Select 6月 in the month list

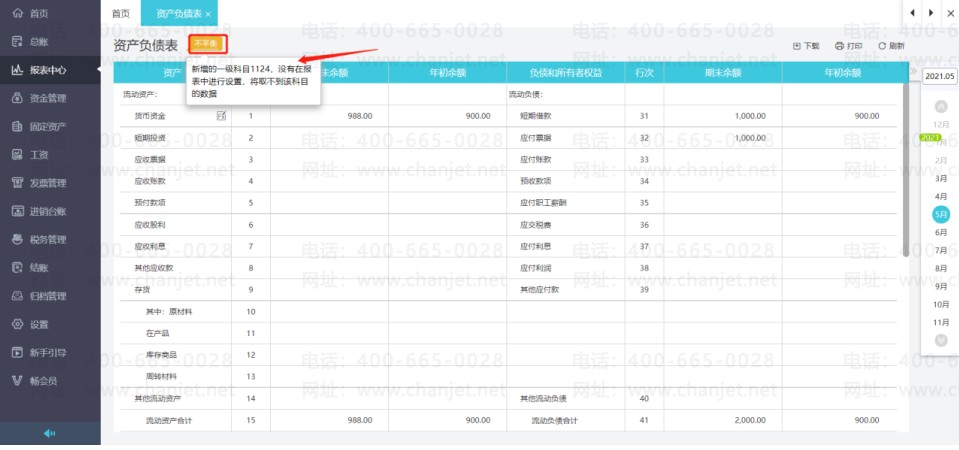coord(941,232)
